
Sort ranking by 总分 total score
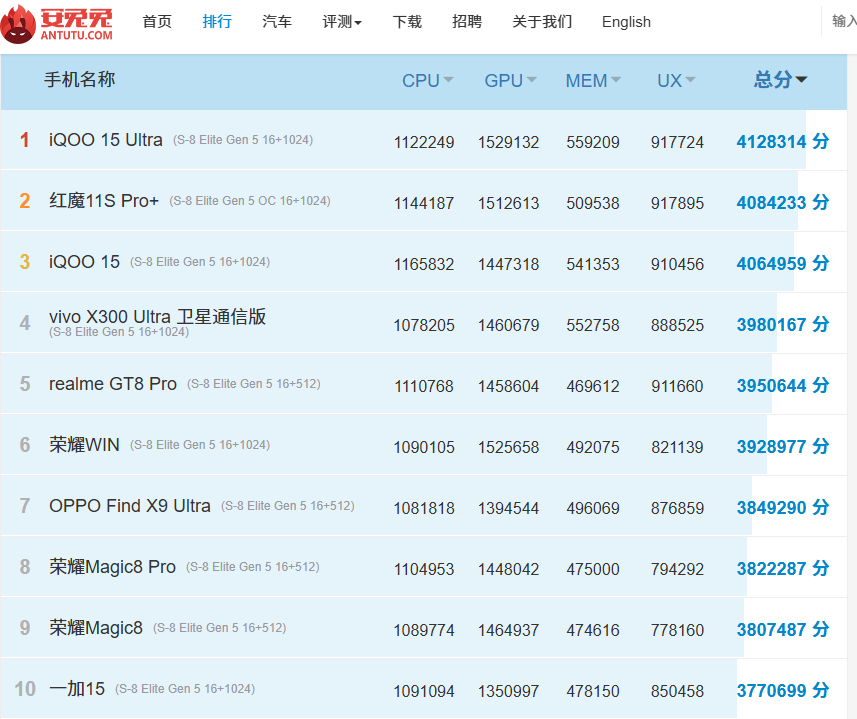coord(780,80)
